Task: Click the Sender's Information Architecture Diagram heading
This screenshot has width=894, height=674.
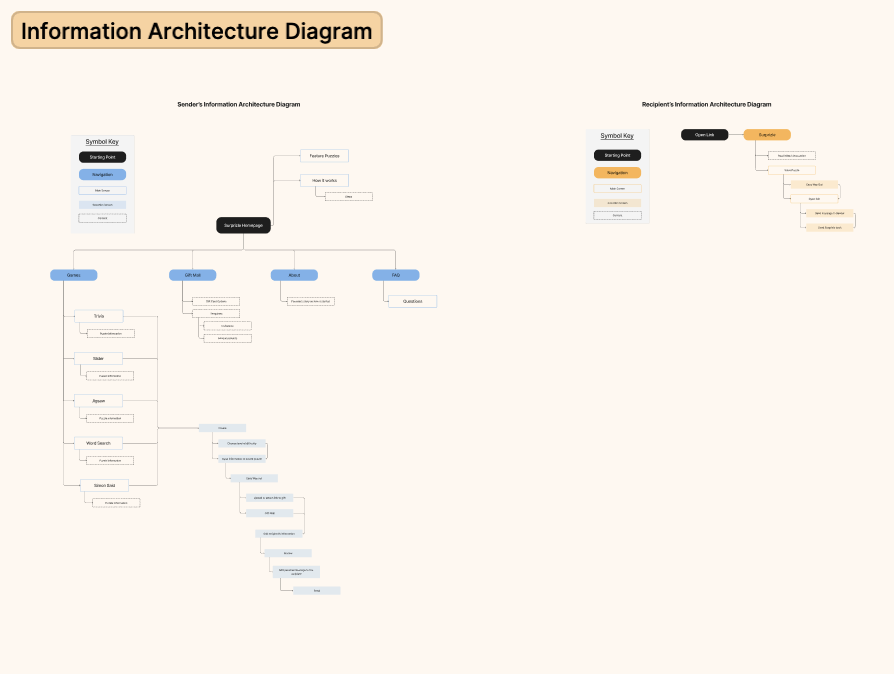Action: click(x=238, y=104)
